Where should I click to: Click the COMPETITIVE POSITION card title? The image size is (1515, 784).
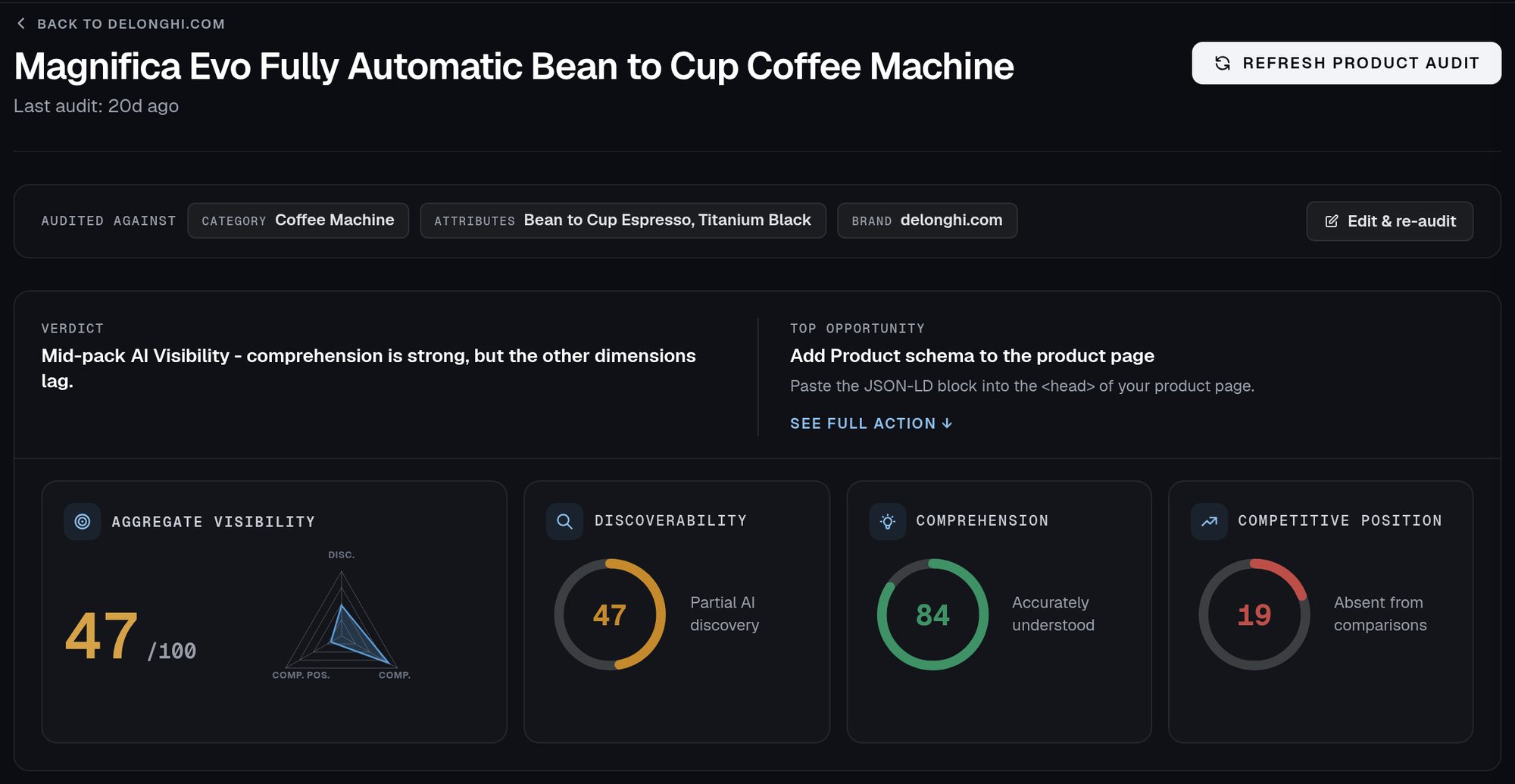[x=1340, y=521]
